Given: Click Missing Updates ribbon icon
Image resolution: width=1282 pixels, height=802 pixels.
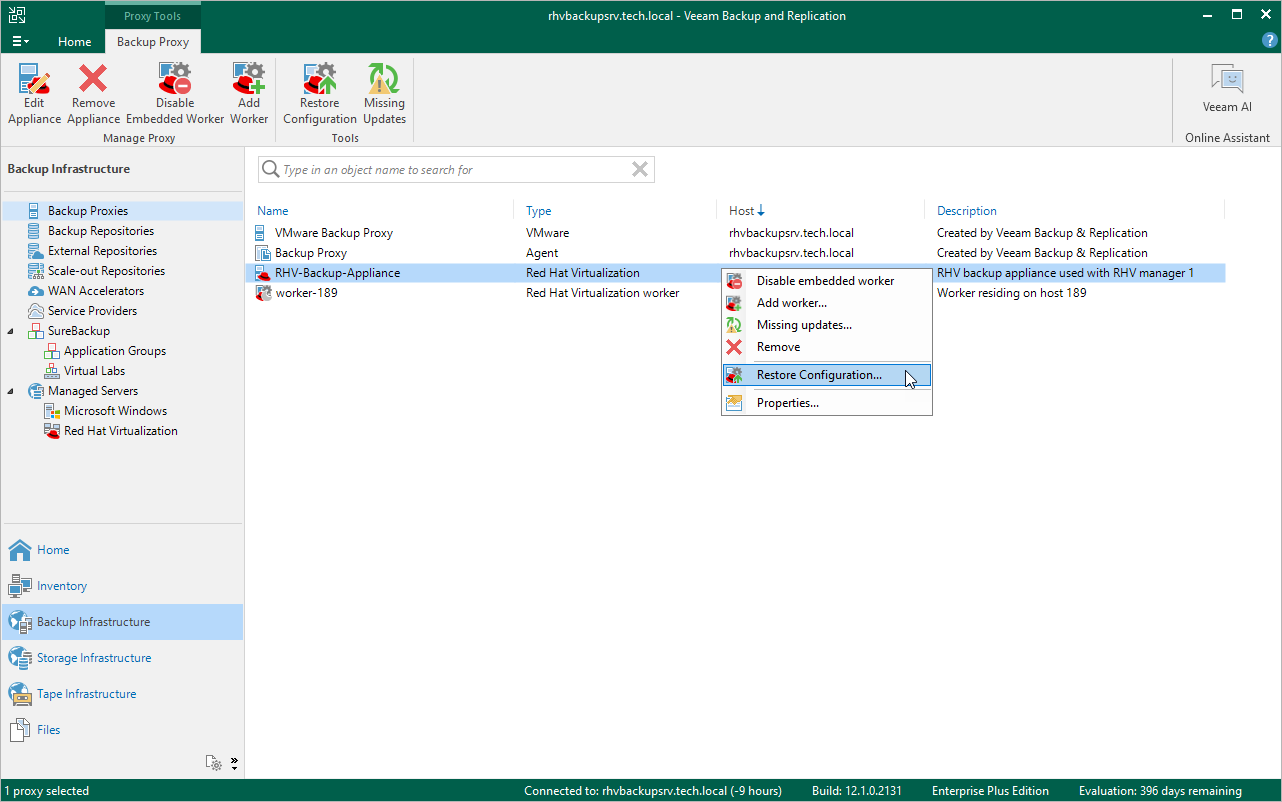Looking at the screenshot, I should click(x=384, y=94).
